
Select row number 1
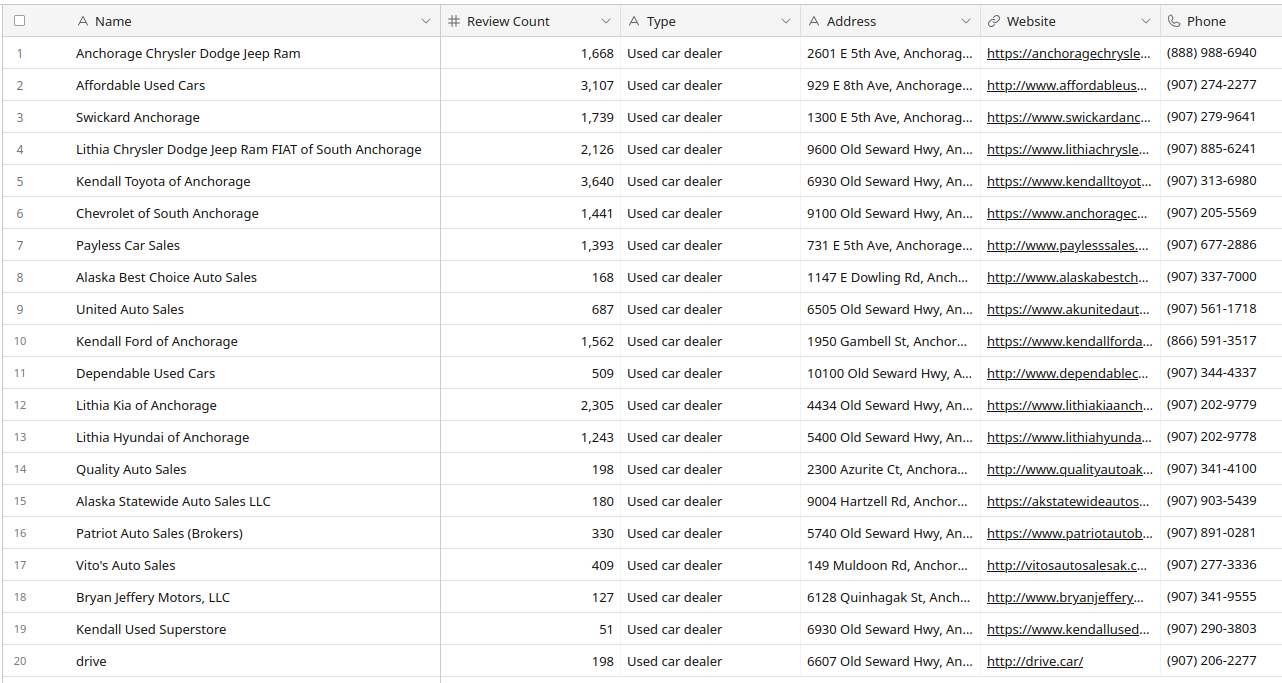click(20, 53)
